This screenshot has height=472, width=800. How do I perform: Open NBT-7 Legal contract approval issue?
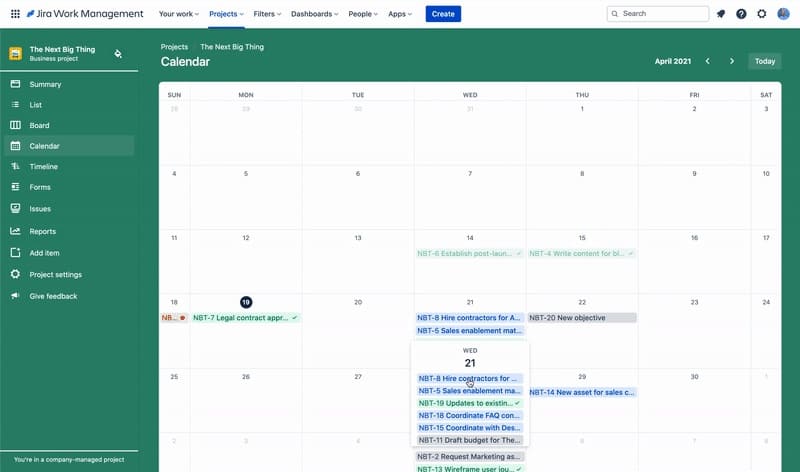(245, 317)
